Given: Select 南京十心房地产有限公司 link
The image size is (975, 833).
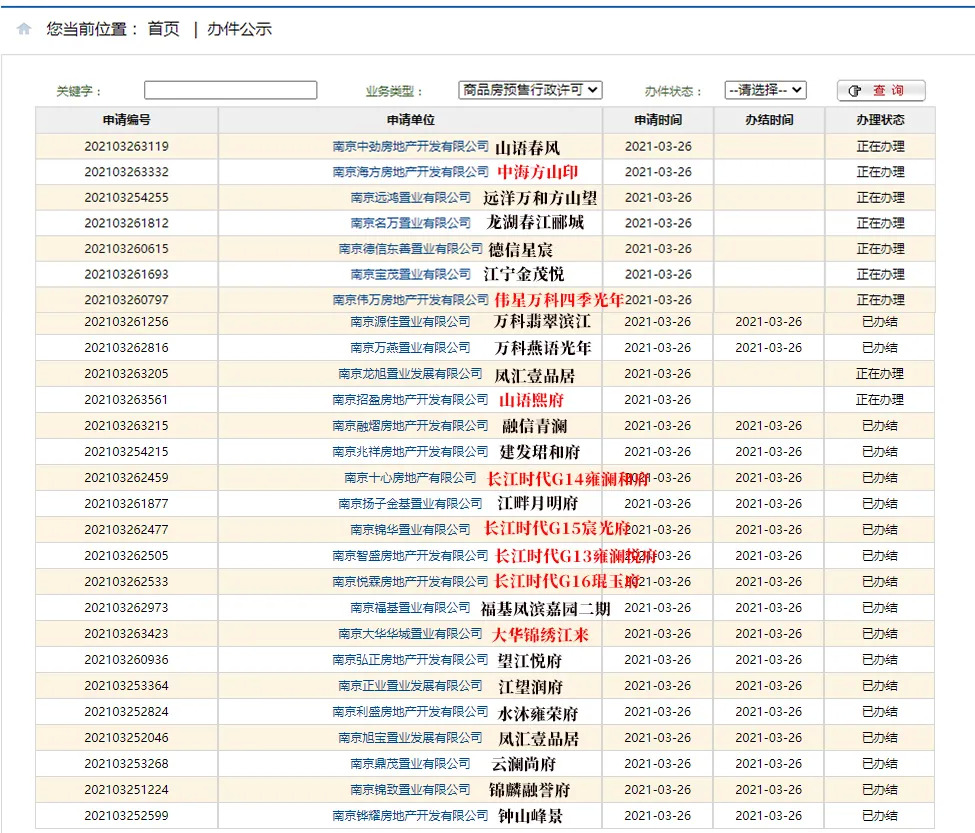Looking at the screenshot, I should pyautogui.click(x=410, y=478).
